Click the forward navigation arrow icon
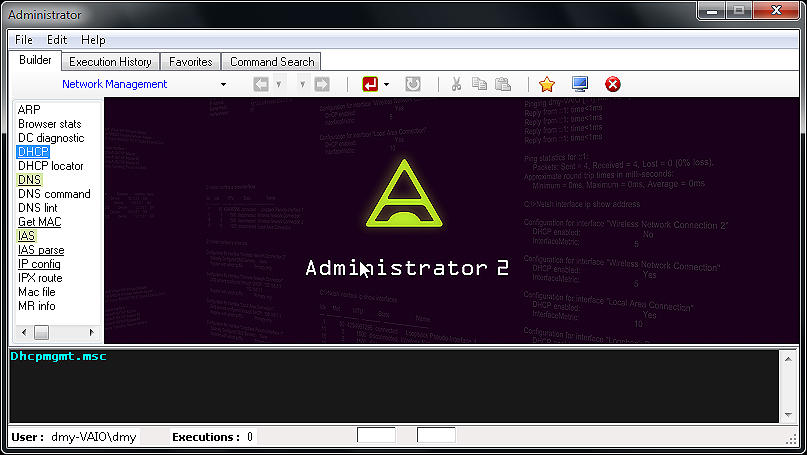 click(322, 84)
